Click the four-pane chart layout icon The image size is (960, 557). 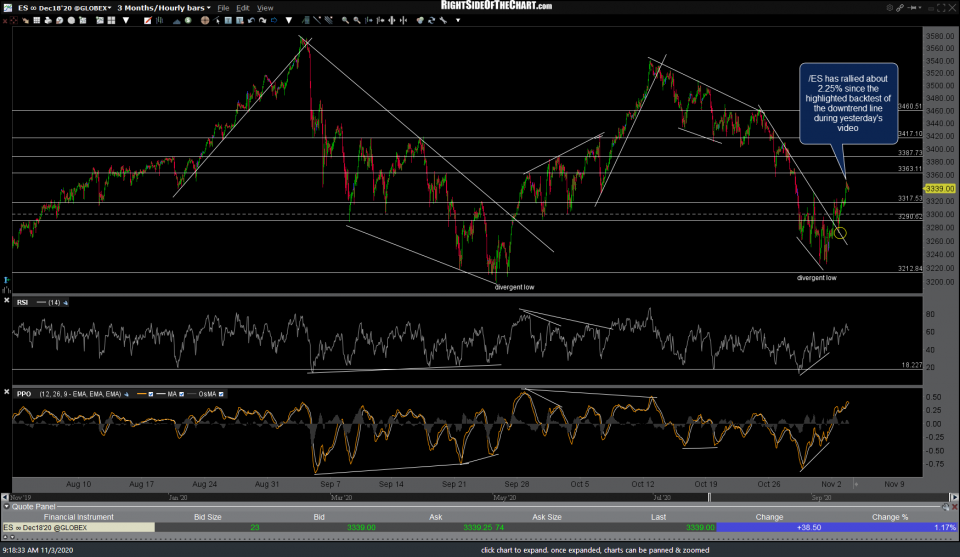(x=111, y=20)
